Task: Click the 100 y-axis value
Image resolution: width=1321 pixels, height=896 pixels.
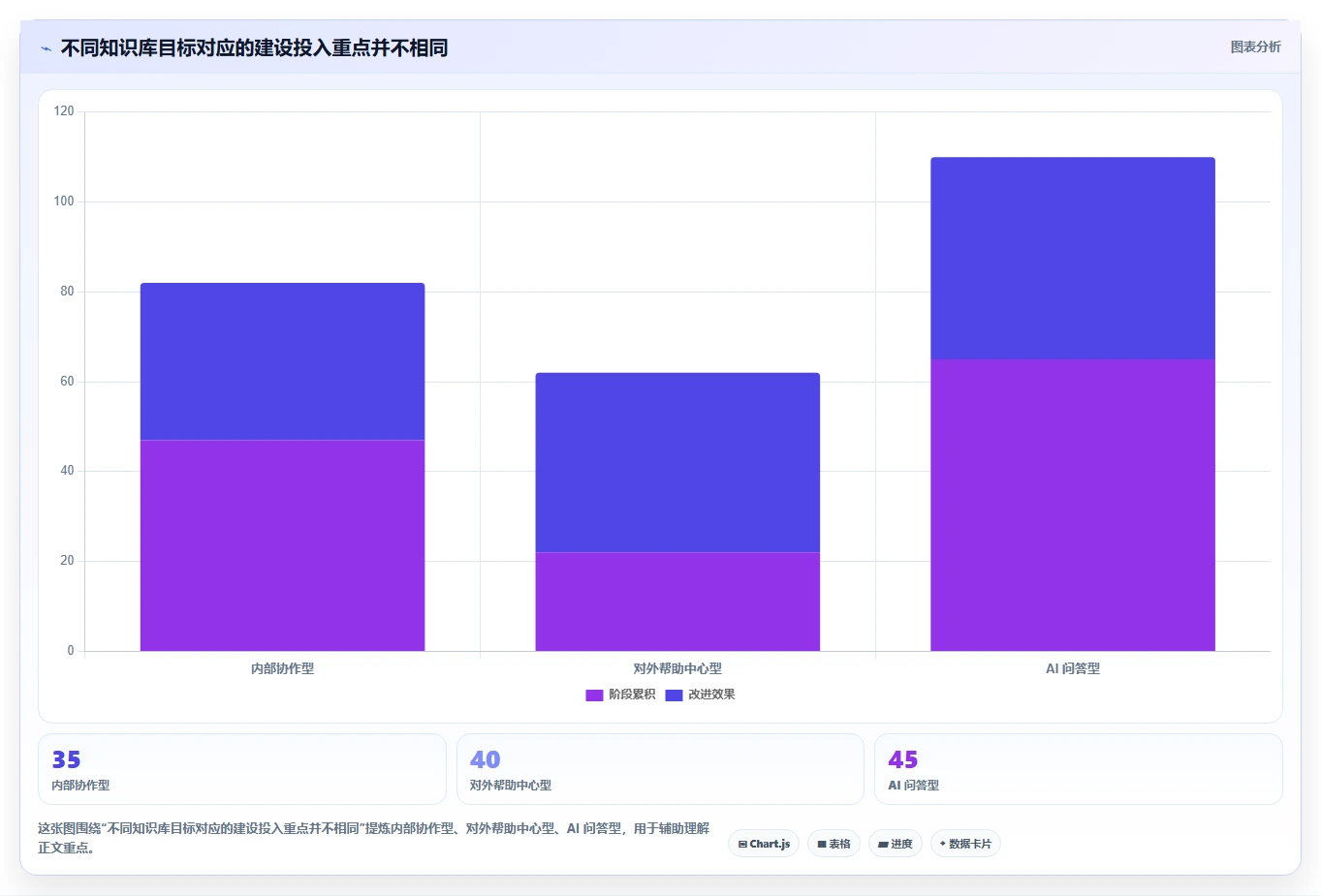Action: click(x=64, y=201)
